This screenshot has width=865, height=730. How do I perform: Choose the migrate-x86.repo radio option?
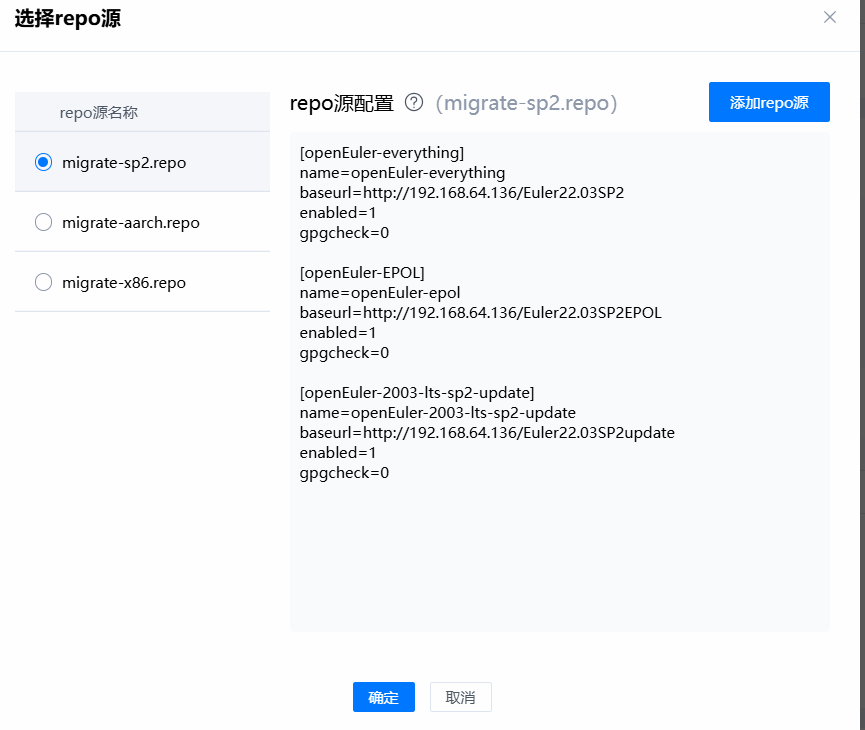click(x=44, y=282)
